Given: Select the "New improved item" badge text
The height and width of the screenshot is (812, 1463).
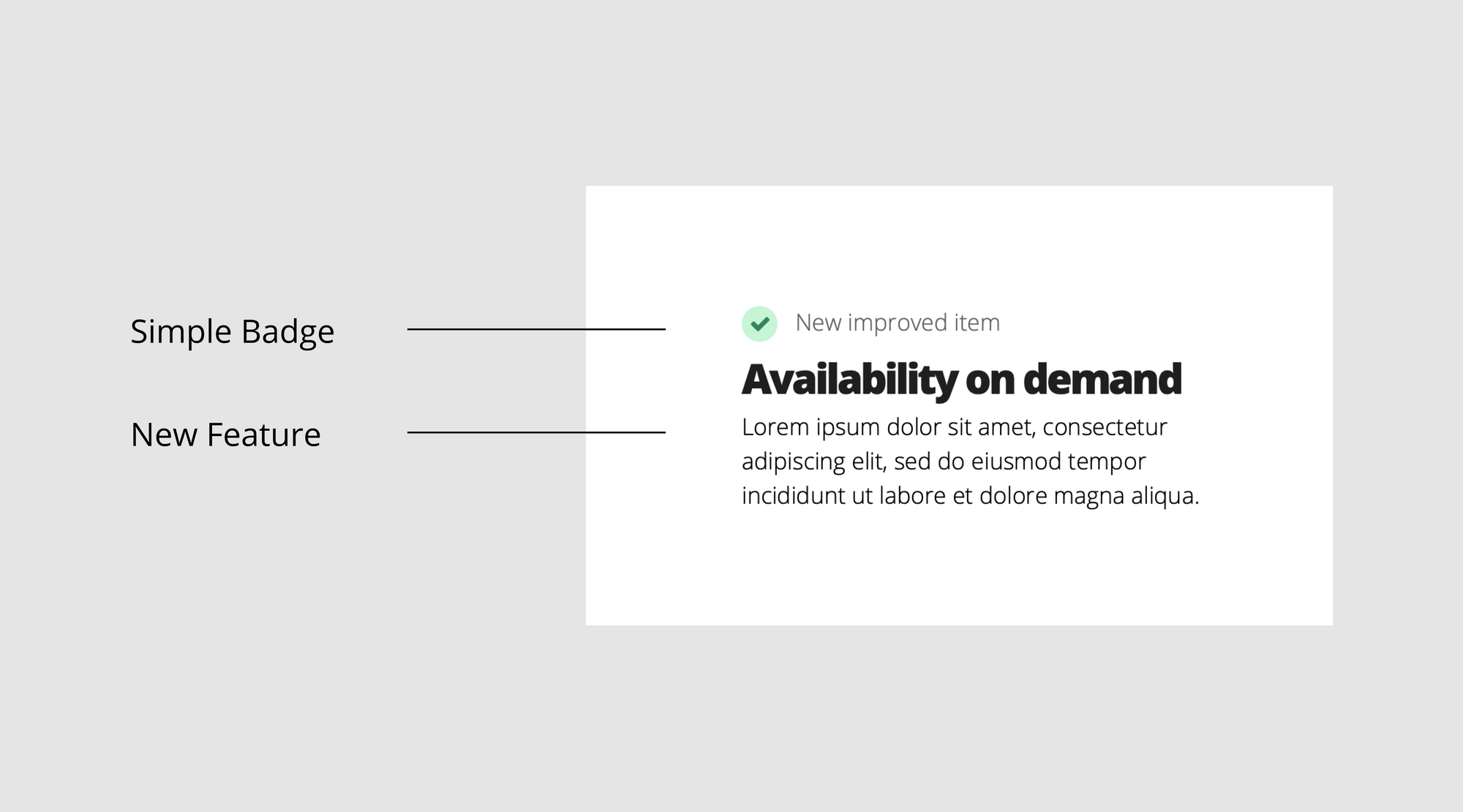Looking at the screenshot, I should click(898, 323).
